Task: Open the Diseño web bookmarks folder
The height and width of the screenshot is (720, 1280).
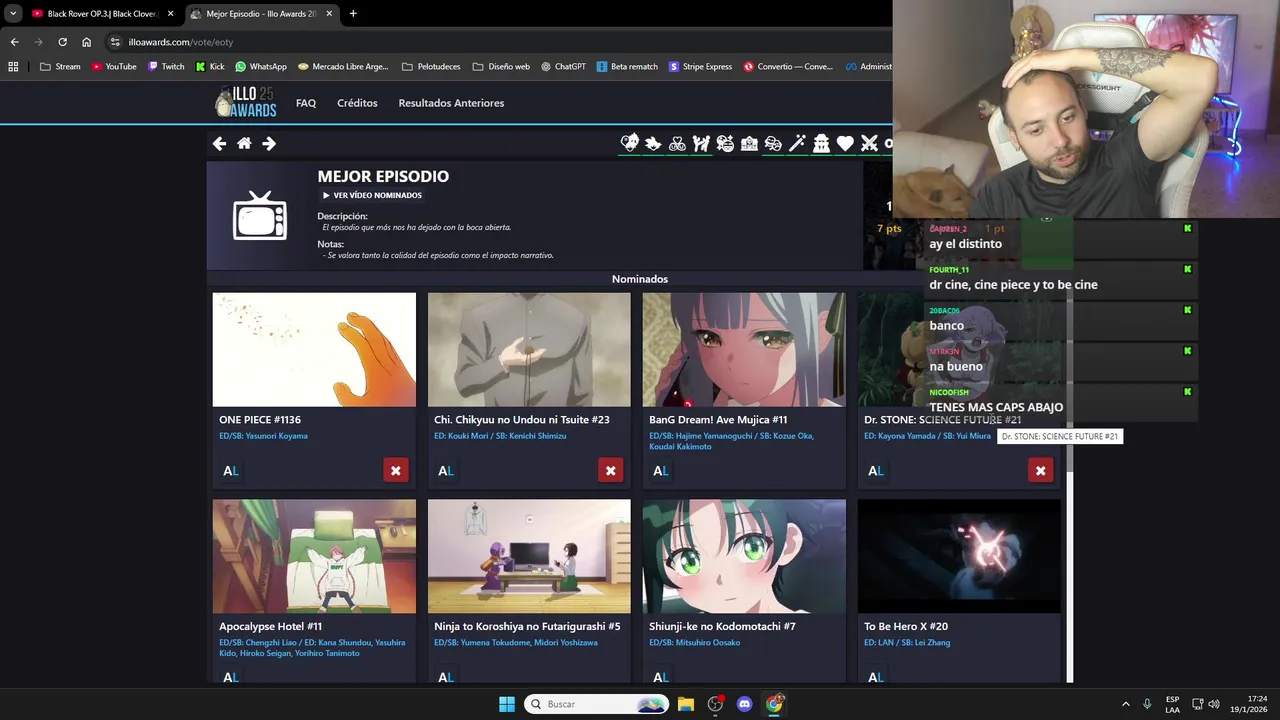Action: [501, 67]
